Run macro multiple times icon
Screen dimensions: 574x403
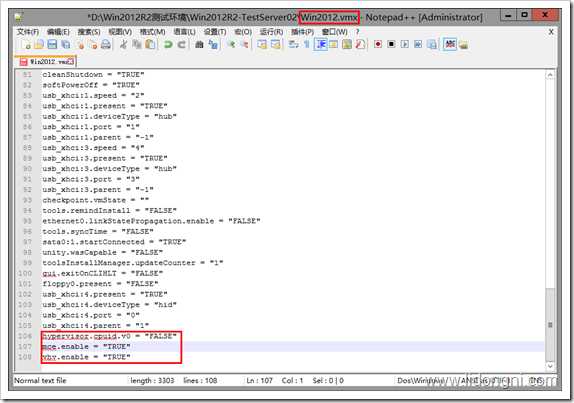[x=418, y=44]
